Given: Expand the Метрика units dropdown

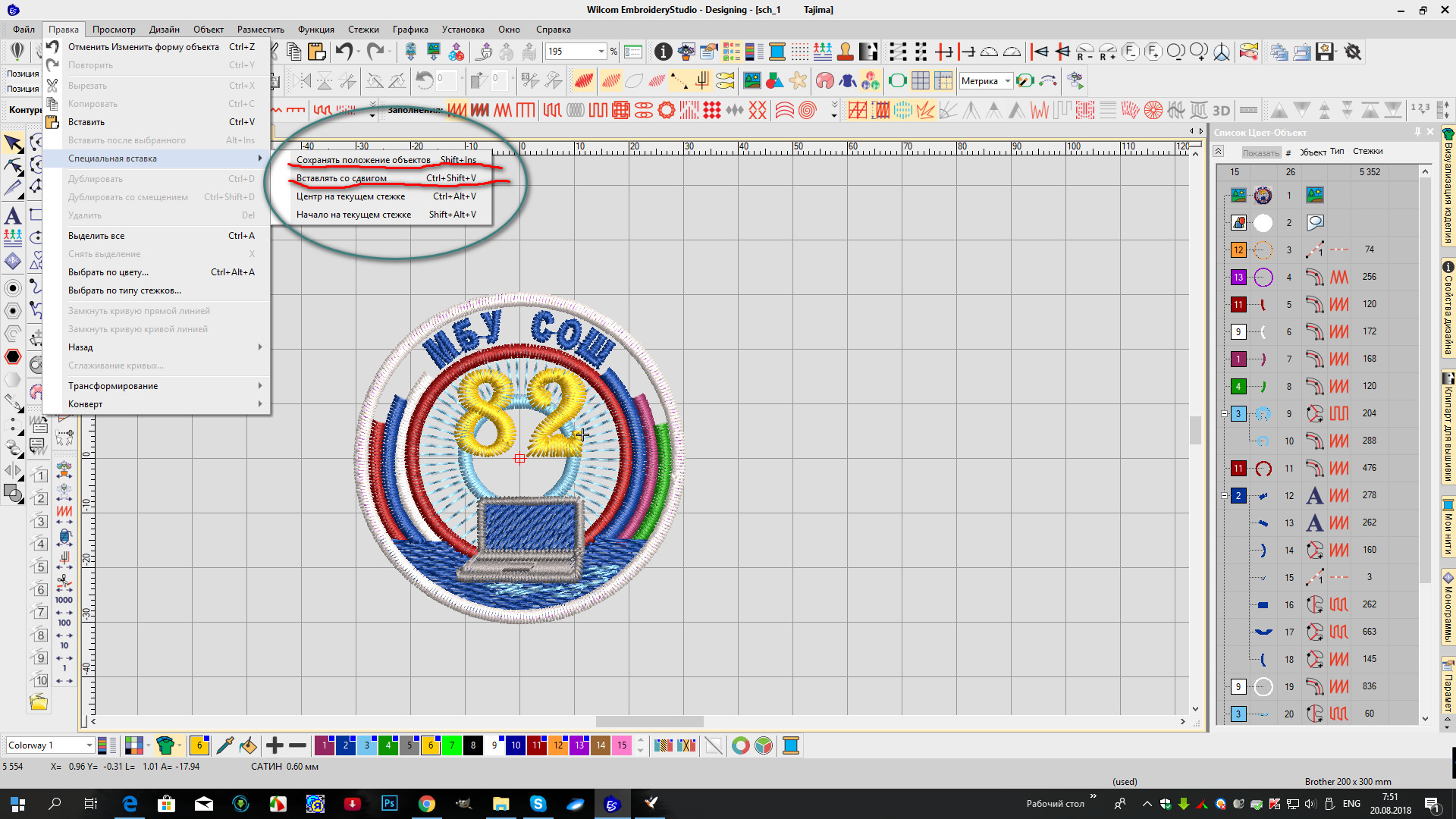Looking at the screenshot, I should click(1007, 81).
